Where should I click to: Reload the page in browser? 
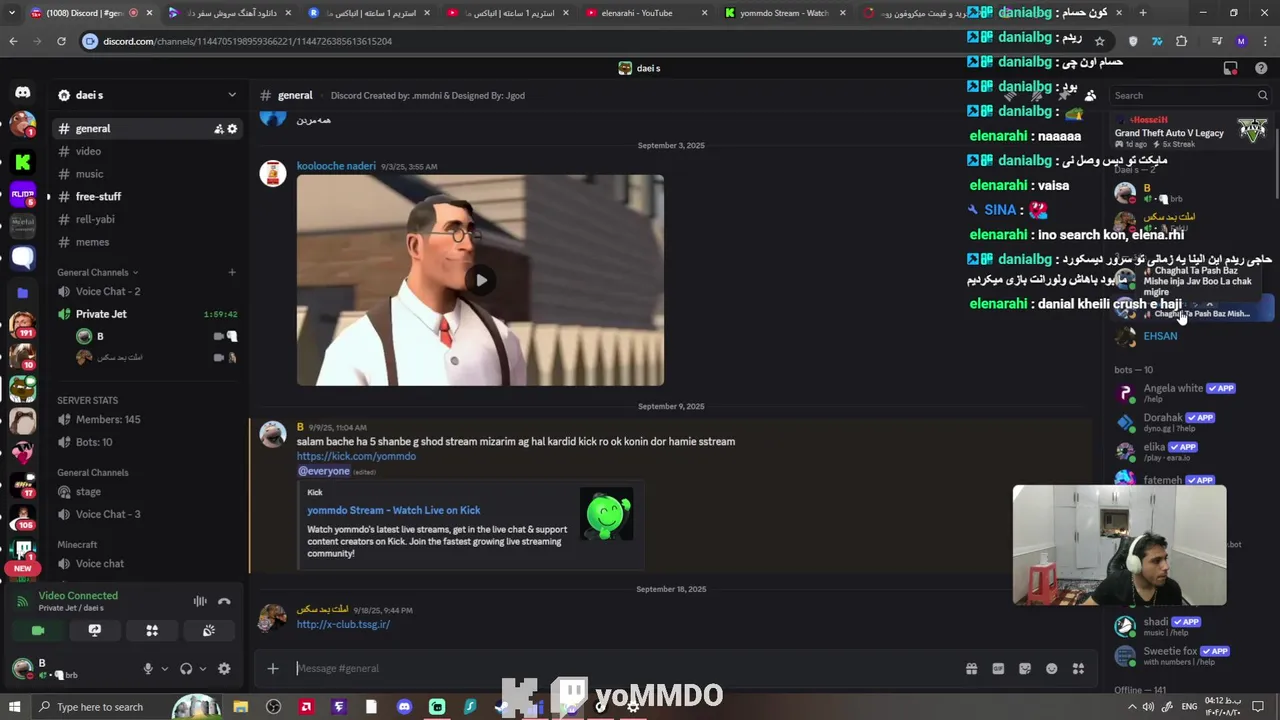pos(61,41)
